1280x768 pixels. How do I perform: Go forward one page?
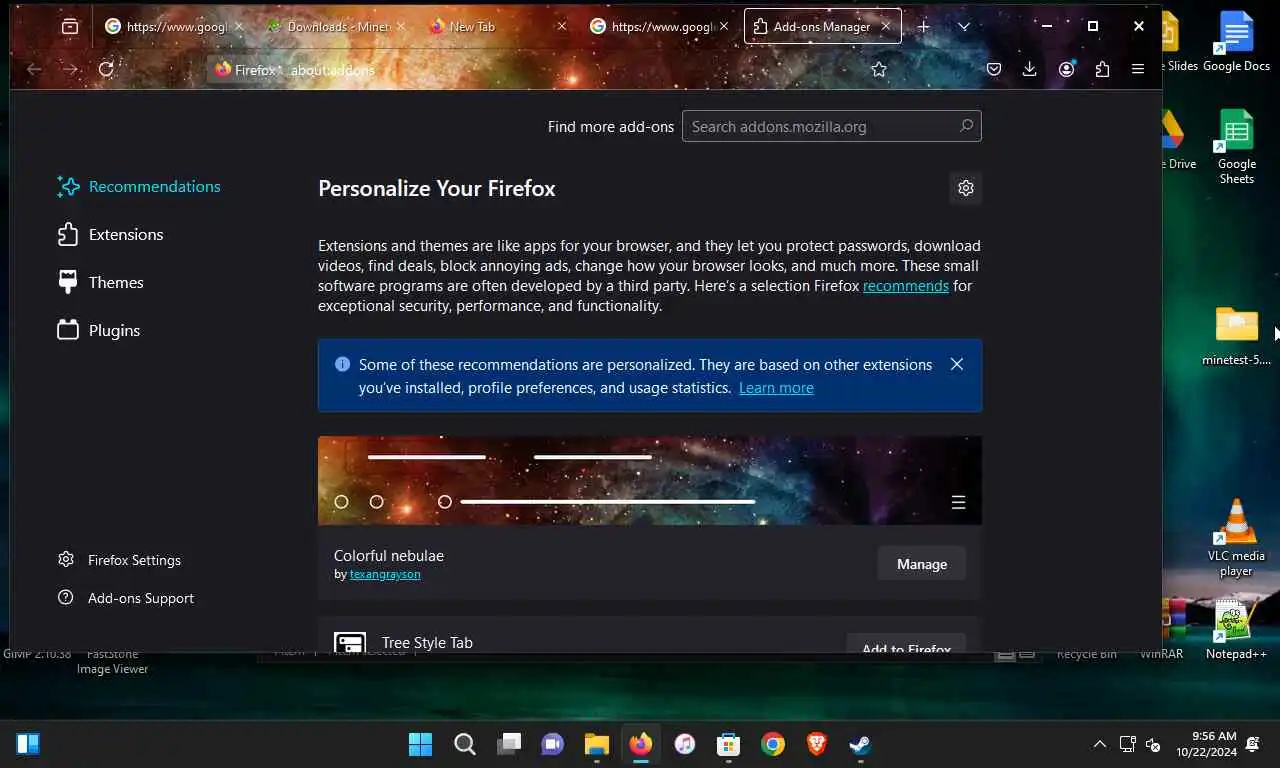point(70,69)
